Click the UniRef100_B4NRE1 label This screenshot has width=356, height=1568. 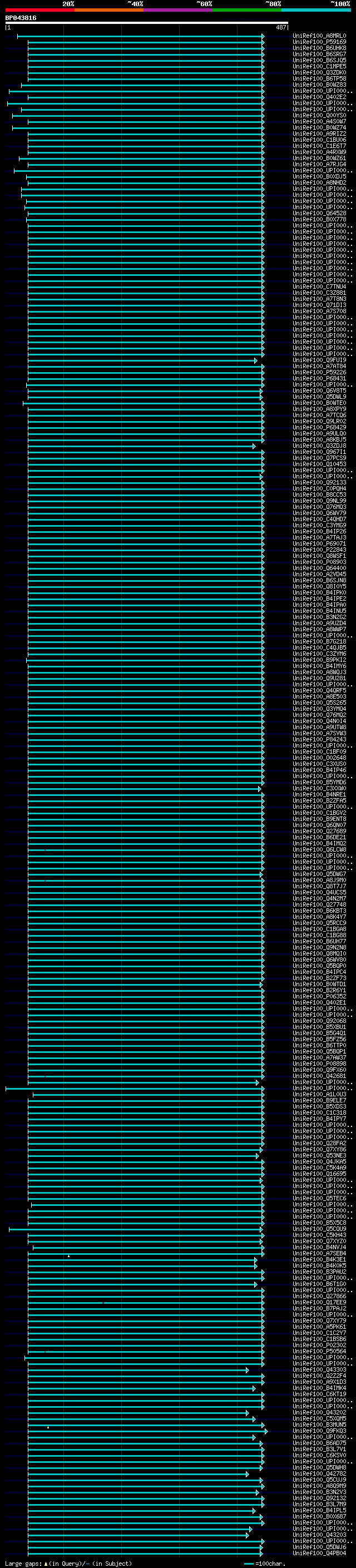(319, 794)
